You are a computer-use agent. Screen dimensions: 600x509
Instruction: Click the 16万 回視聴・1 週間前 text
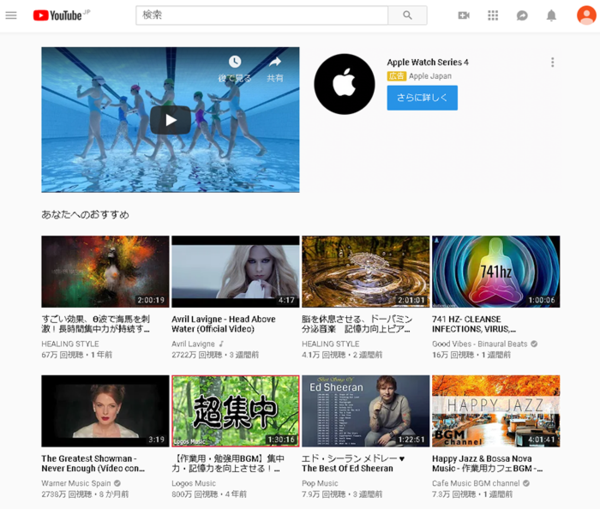[471, 355]
